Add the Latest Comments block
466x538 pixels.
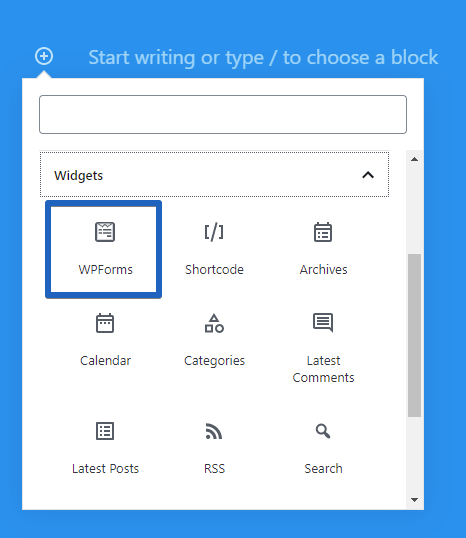[323, 347]
